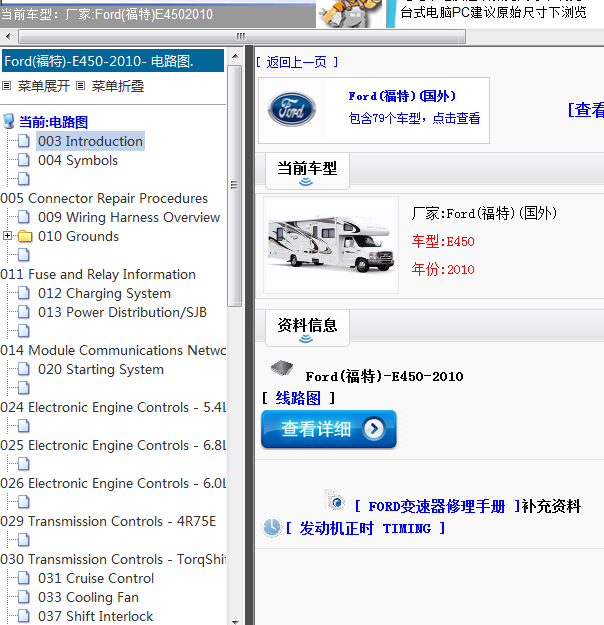Screen dimensions: 604x625
Task: Expand the 010 Grounds folder
Action: click(x=7, y=236)
